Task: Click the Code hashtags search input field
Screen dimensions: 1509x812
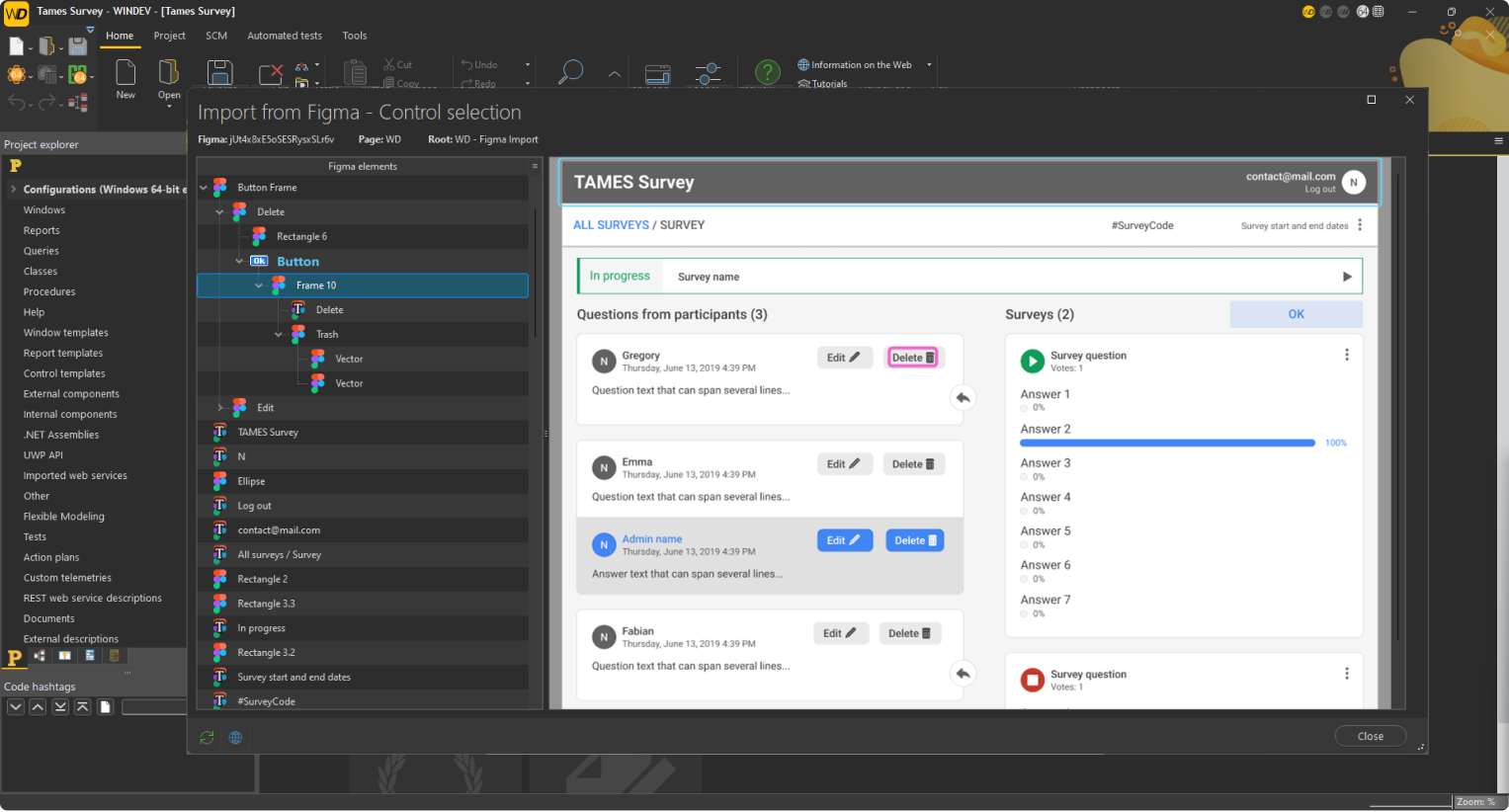Action: (x=154, y=706)
